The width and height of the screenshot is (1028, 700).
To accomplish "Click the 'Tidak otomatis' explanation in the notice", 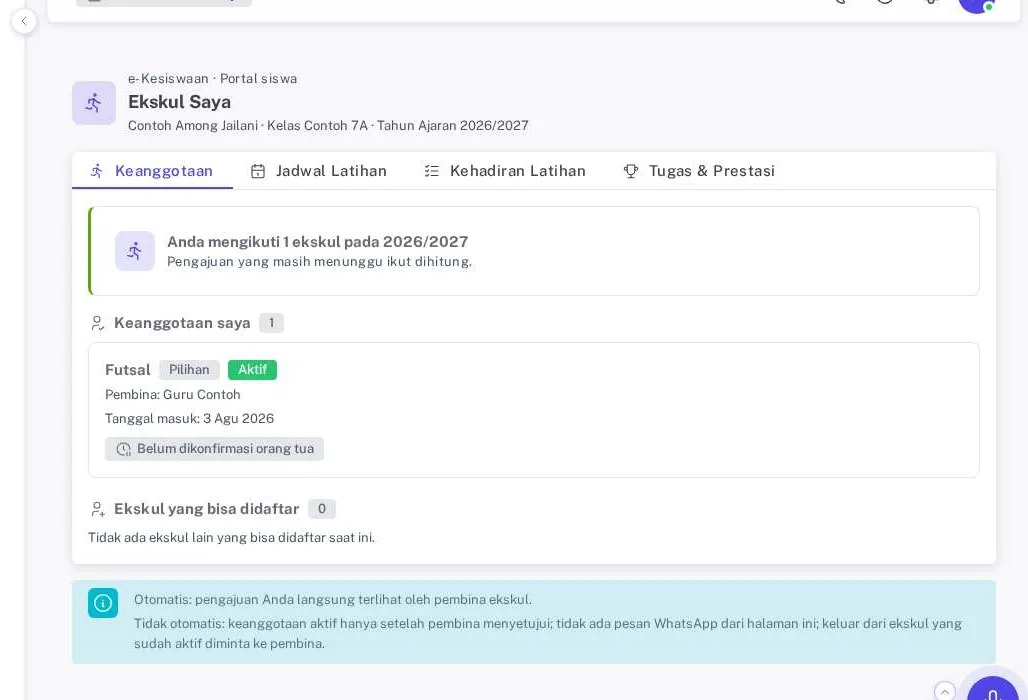I will pos(548,634).
